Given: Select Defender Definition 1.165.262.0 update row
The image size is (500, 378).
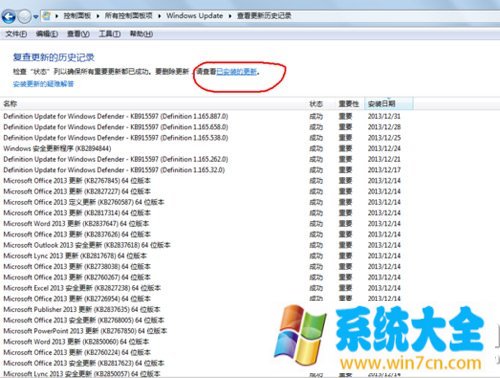Looking at the screenshot, I should click(x=202, y=159).
